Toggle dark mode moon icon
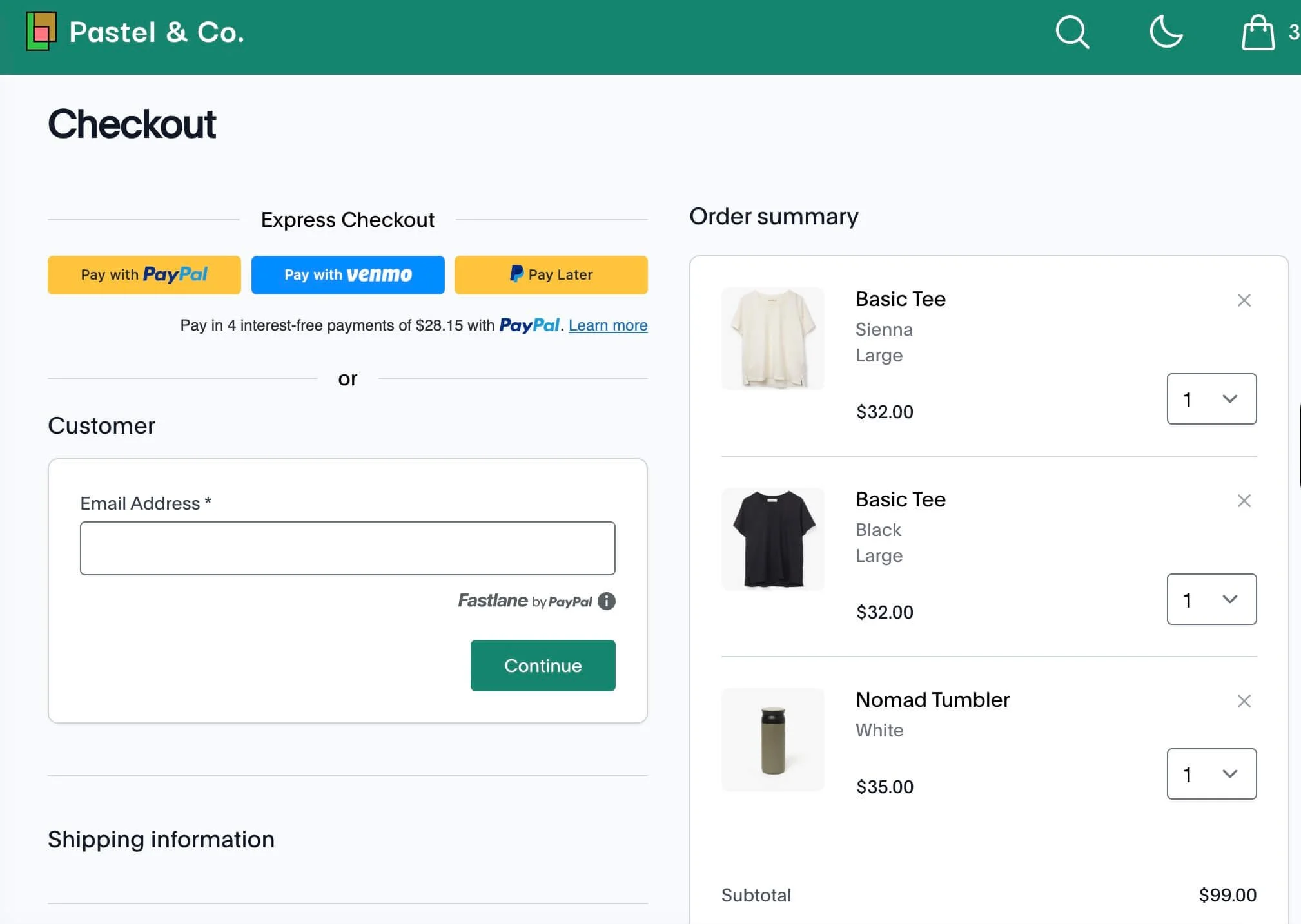Screen dimensions: 1301x924 coord(1166,32)
